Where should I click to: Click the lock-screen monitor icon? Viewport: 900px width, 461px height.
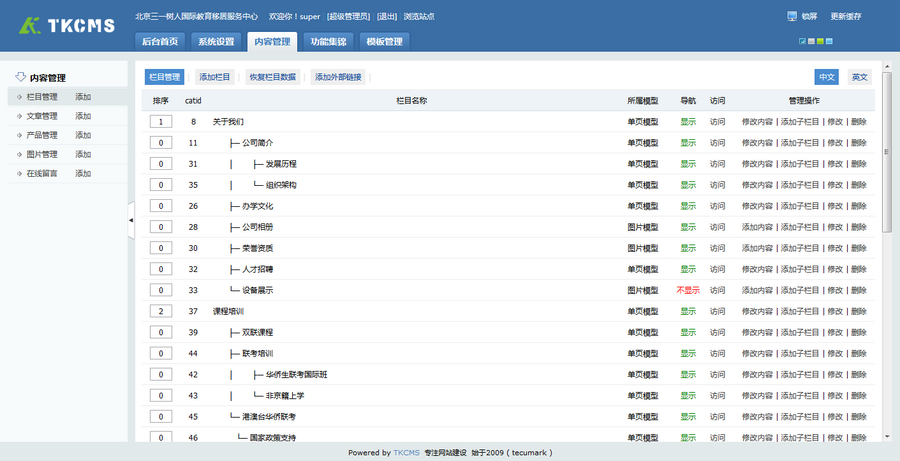[x=792, y=16]
